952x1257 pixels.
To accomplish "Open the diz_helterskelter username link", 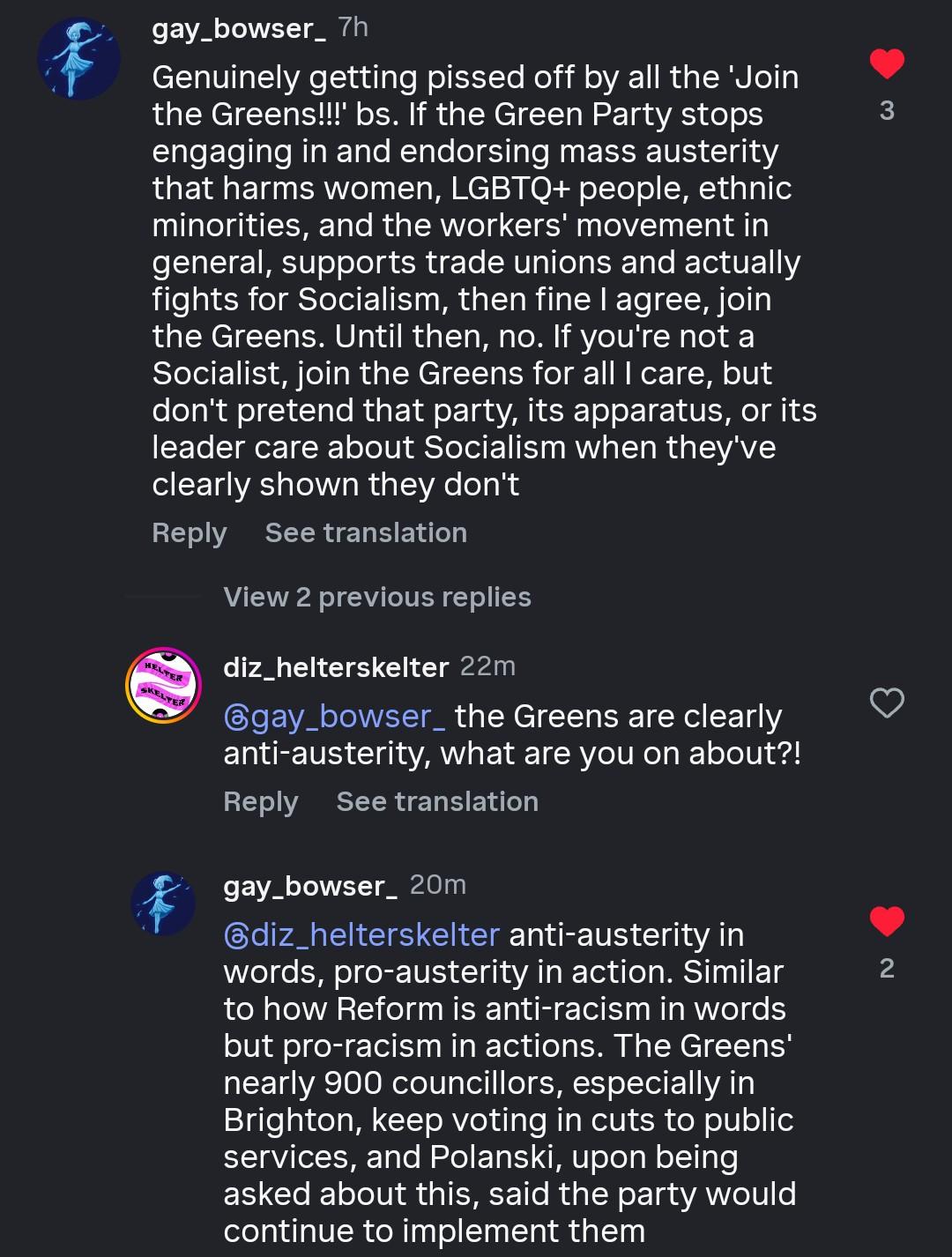I will click(336, 667).
